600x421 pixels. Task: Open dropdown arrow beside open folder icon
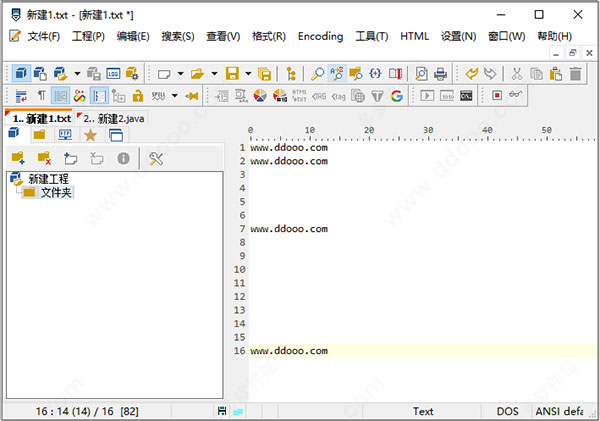(214, 73)
